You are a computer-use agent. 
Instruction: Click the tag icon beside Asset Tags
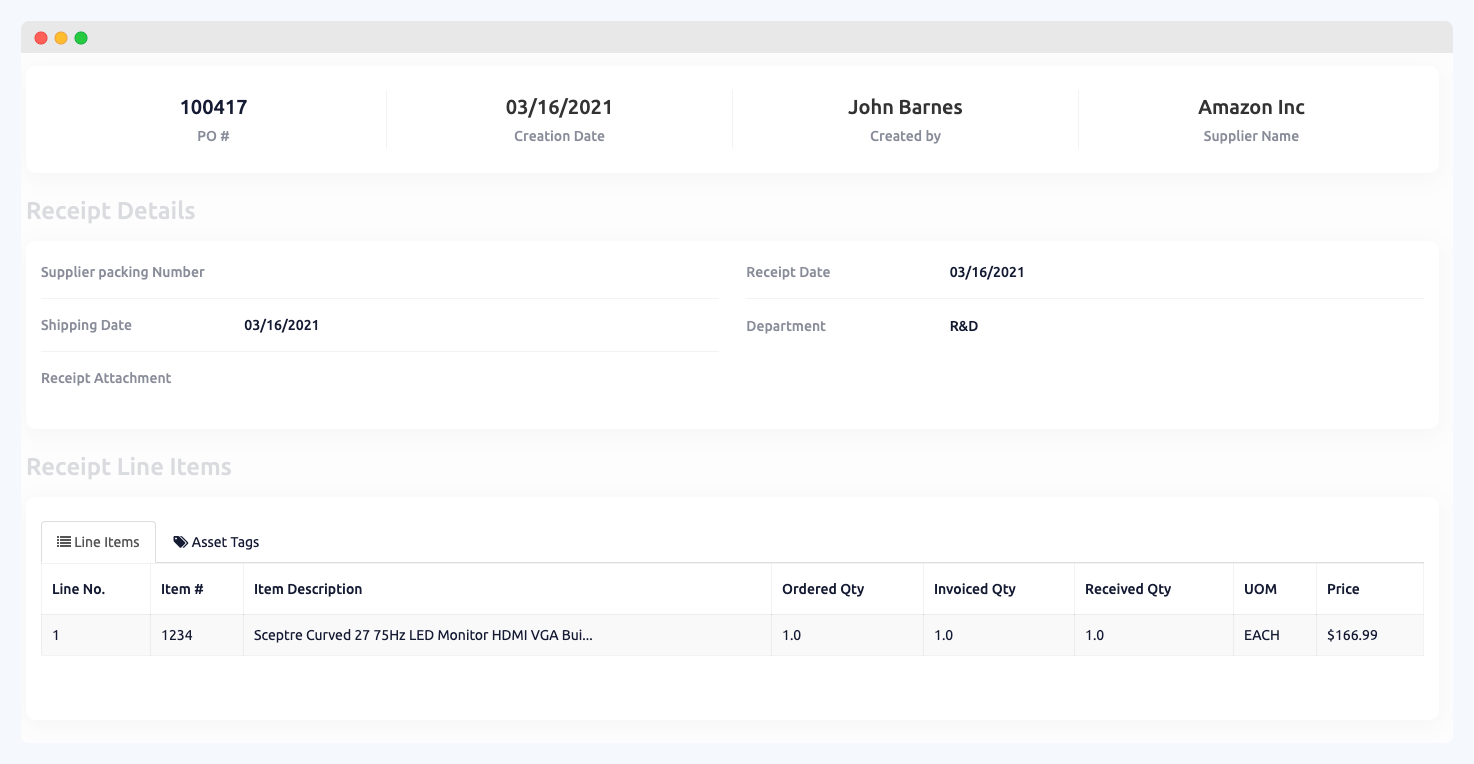point(181,541)
